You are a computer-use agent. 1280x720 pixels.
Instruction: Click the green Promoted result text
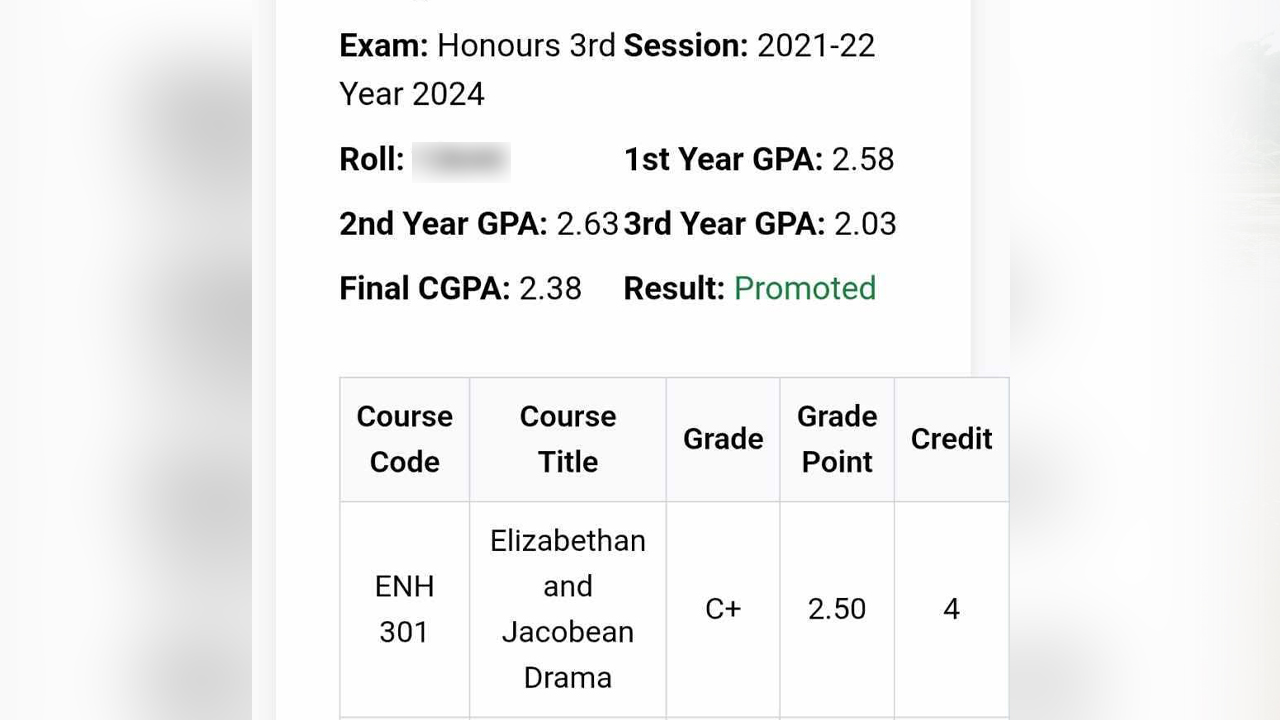point(805,288)
